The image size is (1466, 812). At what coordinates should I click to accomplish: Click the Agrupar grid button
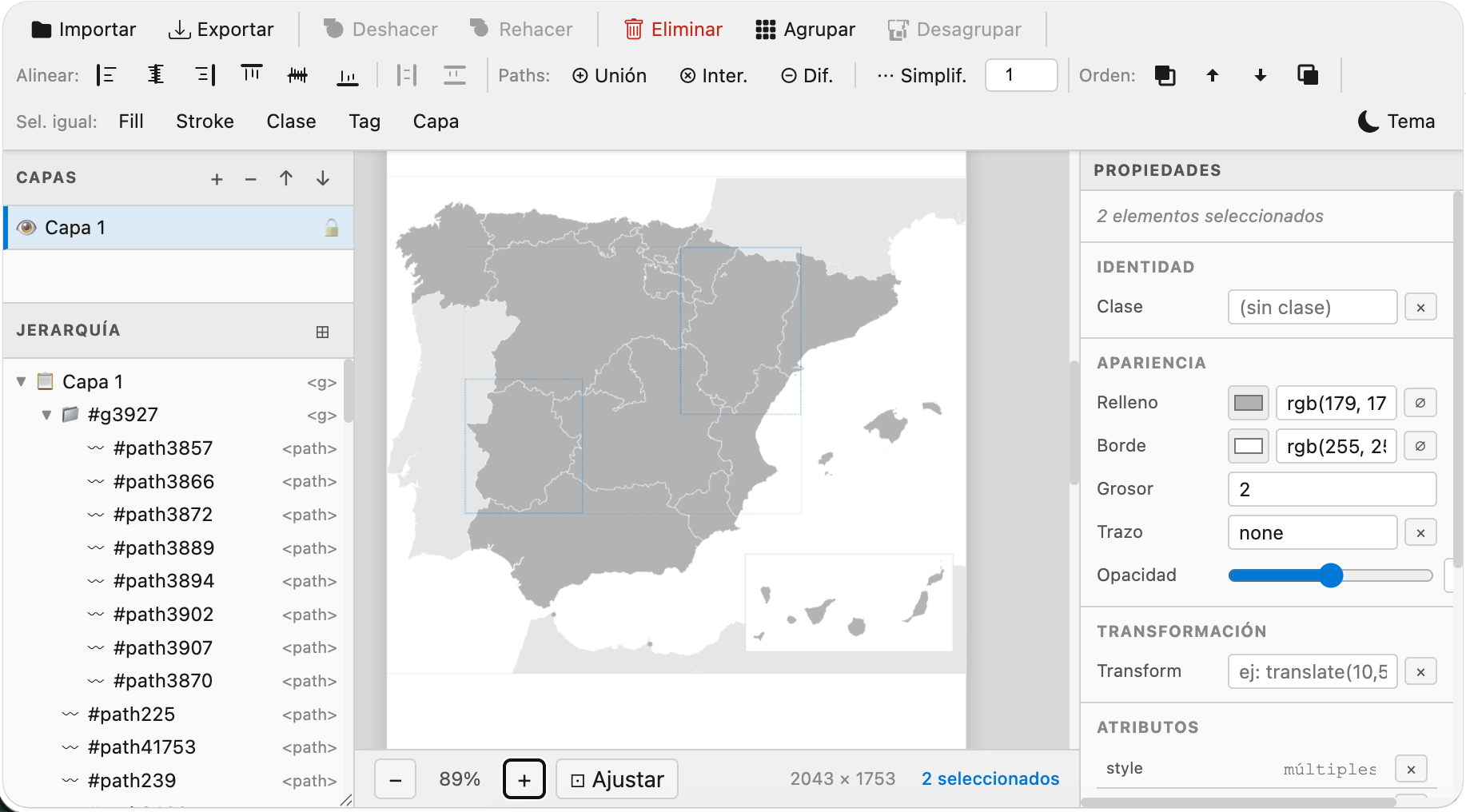click(805, 30)
